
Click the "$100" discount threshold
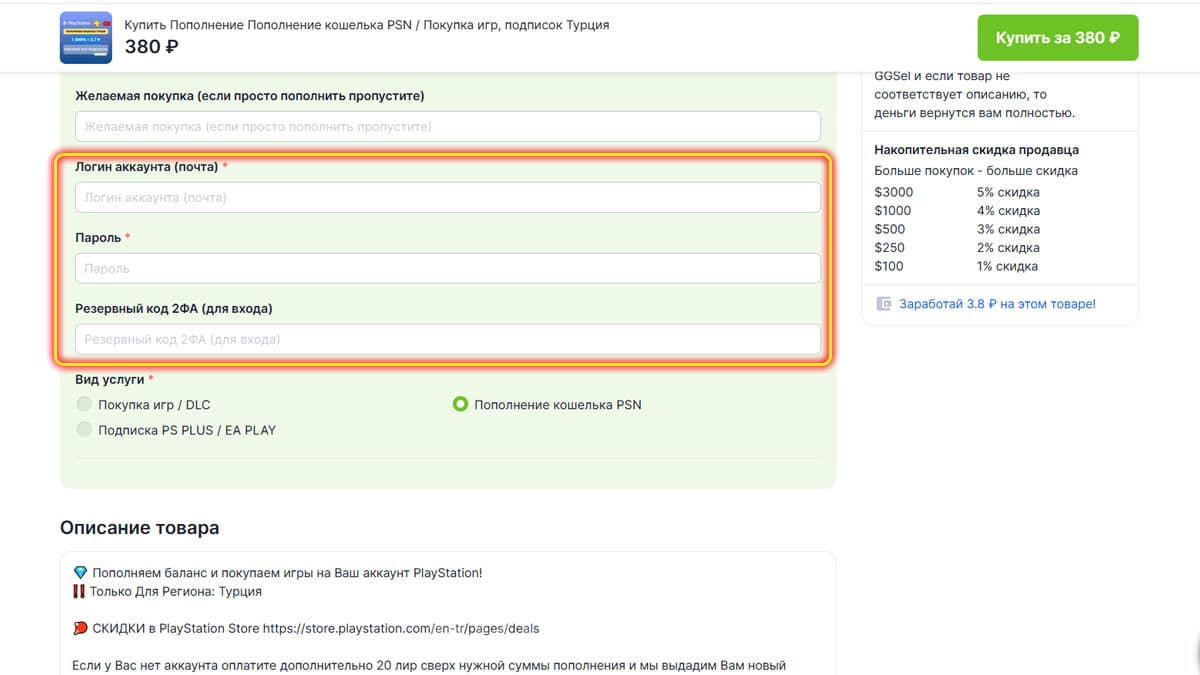(x=889, y=266)
